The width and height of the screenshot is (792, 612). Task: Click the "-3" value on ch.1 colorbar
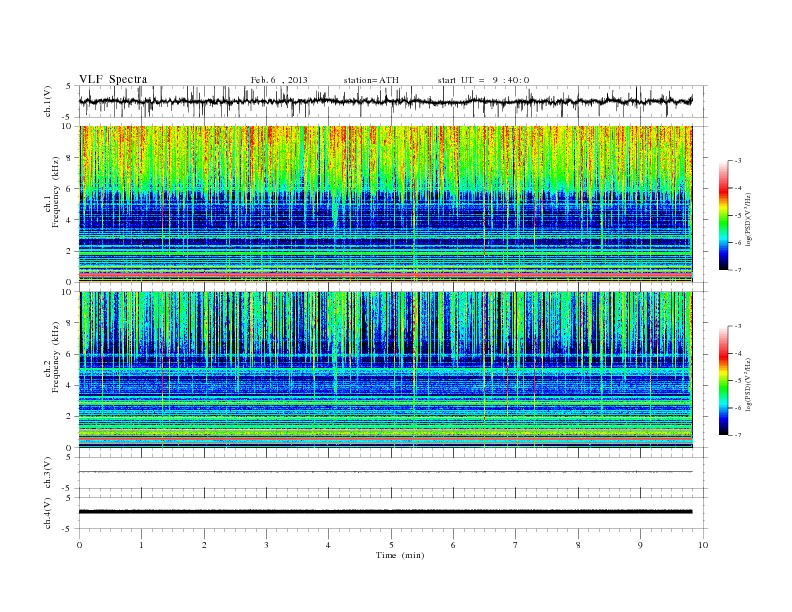738,161
